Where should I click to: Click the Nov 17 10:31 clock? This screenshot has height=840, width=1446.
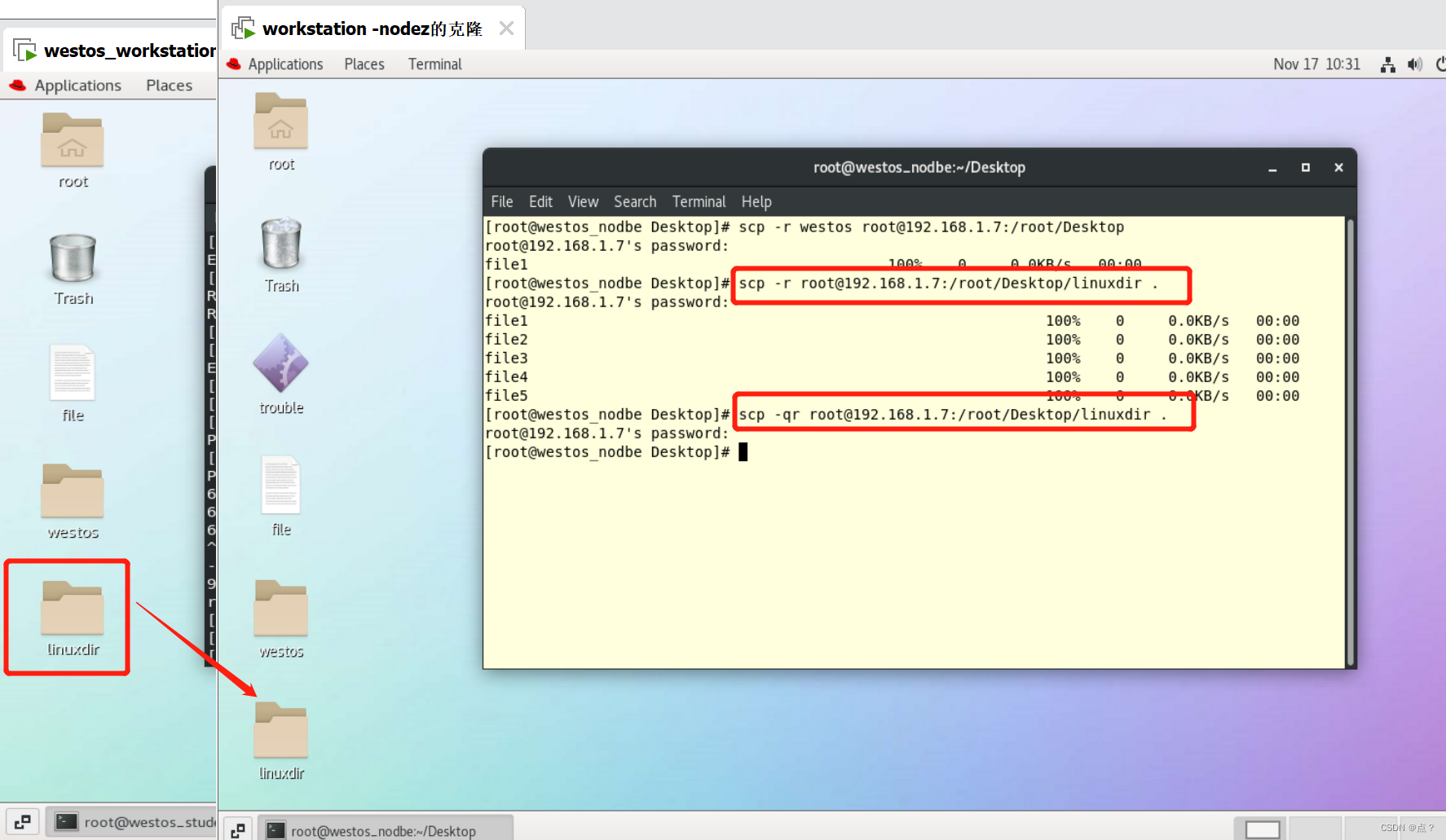[1316, 64]
